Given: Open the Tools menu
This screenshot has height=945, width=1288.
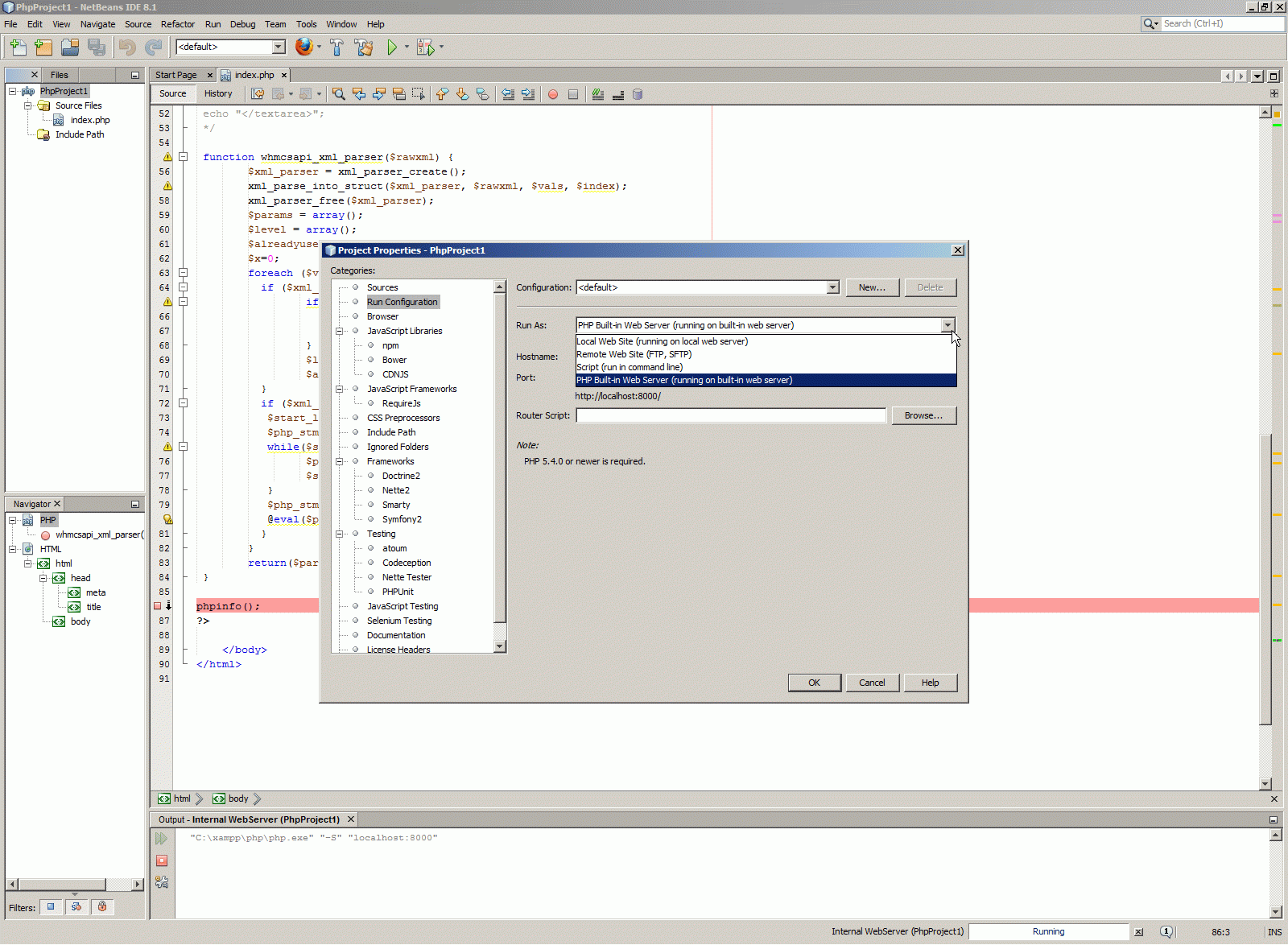Looking at the screenshot, I should pos(306,24).
